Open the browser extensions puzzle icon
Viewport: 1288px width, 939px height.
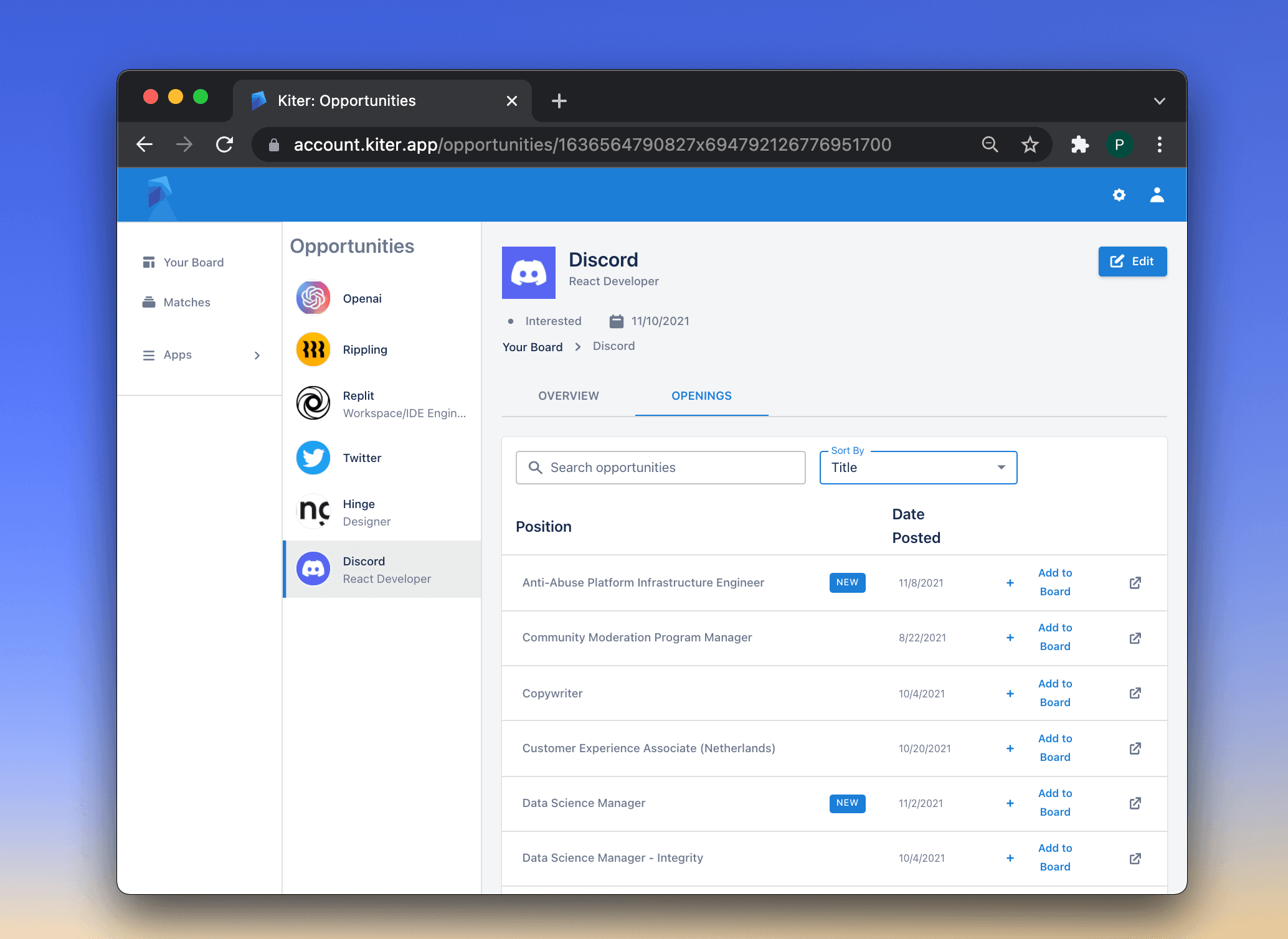pyautogui.click(x=1079, y=144)
